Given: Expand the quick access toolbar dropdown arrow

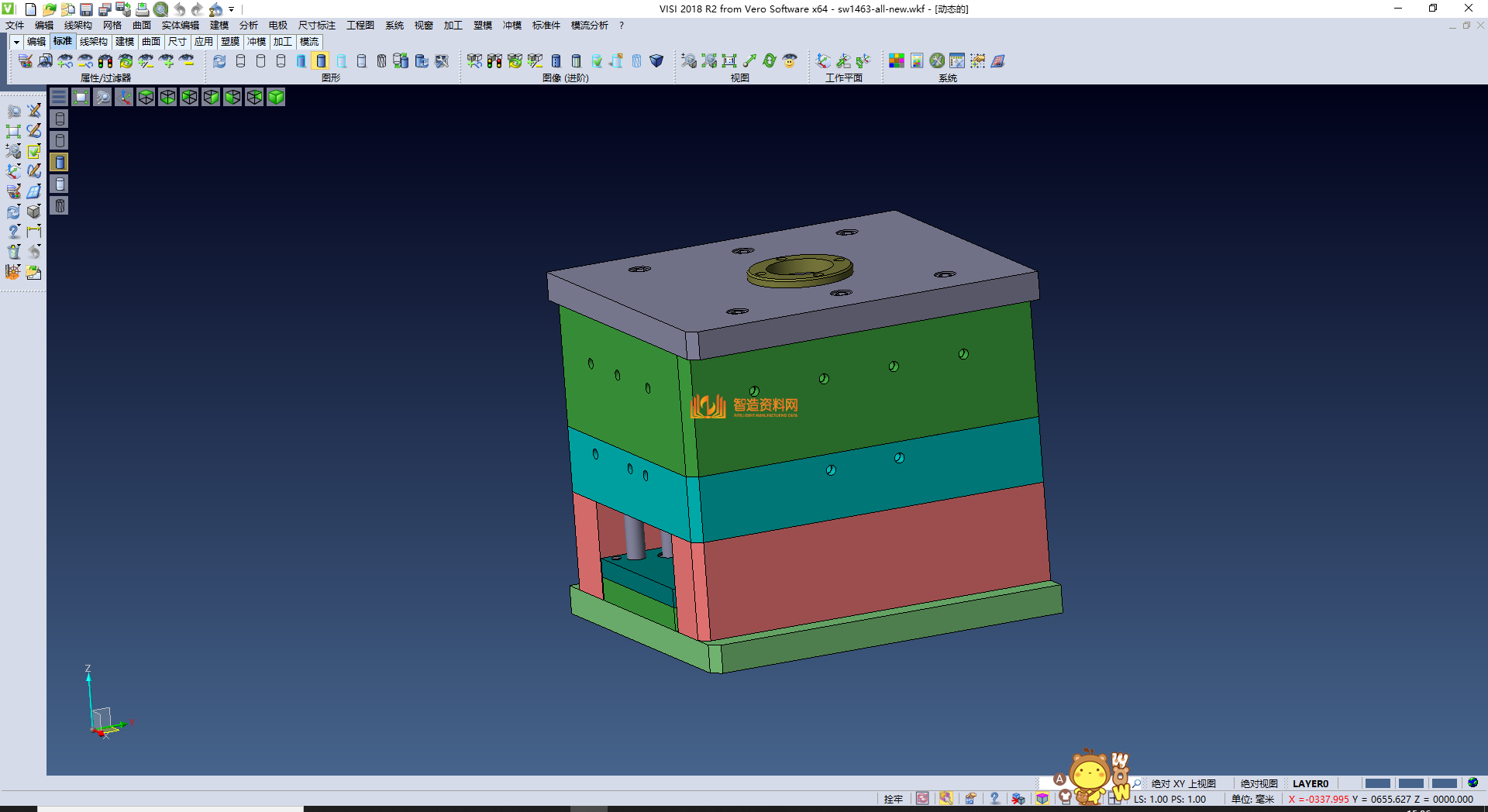Looking at the screenshot, I should click(x=232, y=9).
